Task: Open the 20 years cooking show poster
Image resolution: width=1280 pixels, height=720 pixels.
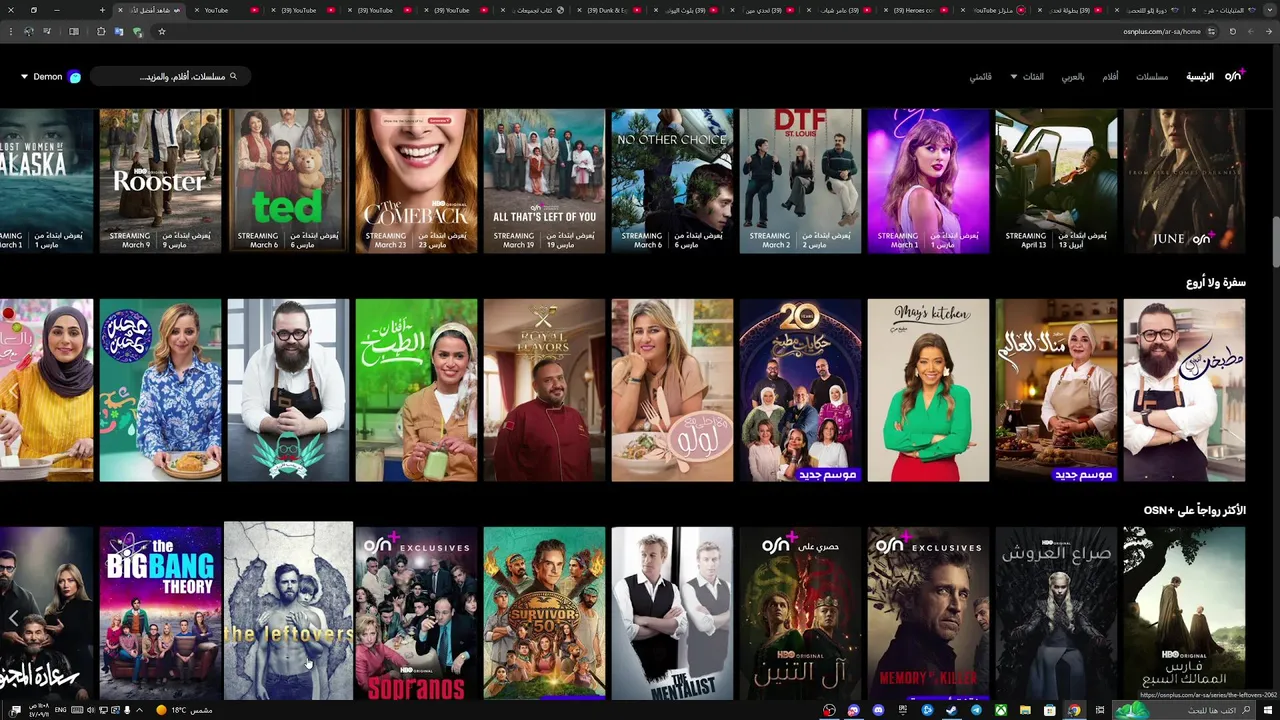Action: click(x=800, y=390)
